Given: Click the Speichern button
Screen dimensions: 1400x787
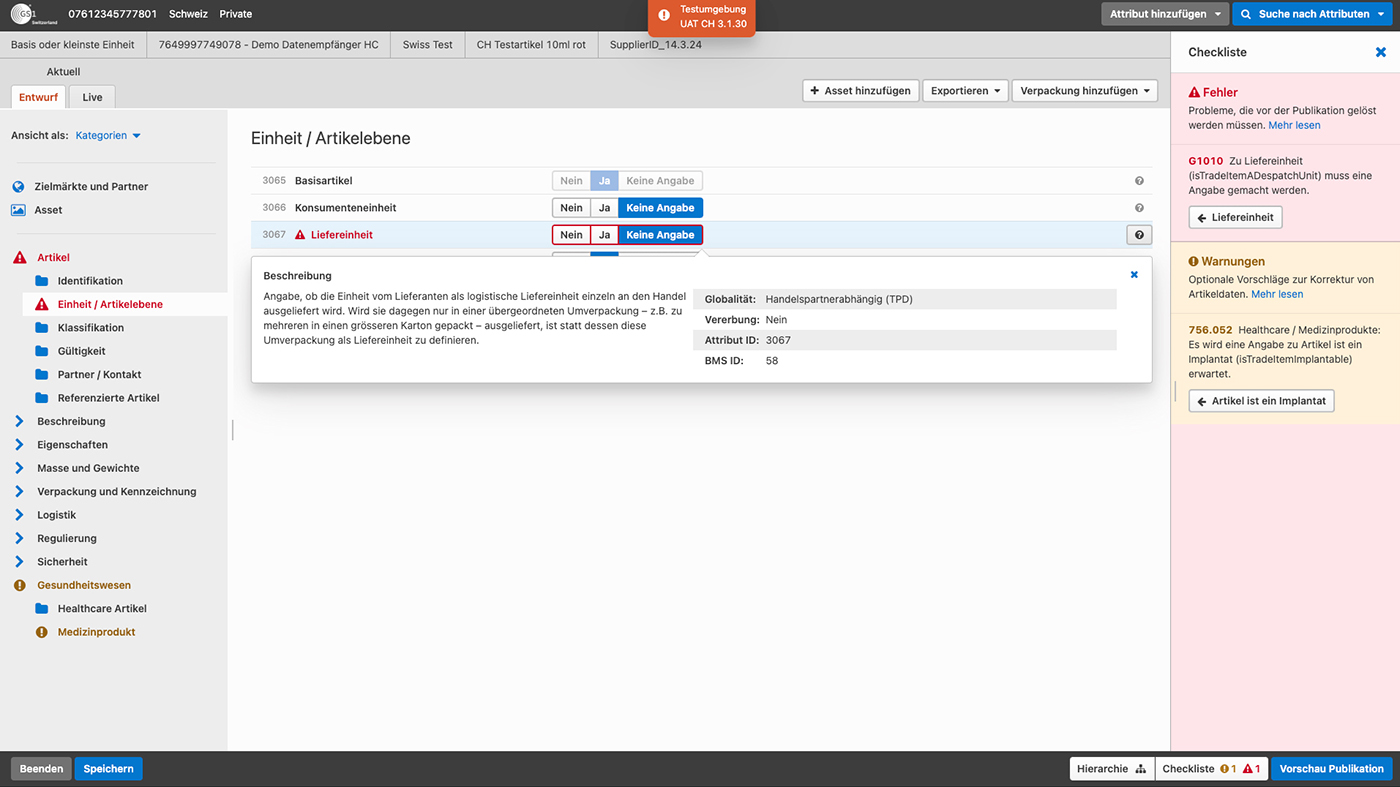Looking at the screenshot, I should point(109,769).
